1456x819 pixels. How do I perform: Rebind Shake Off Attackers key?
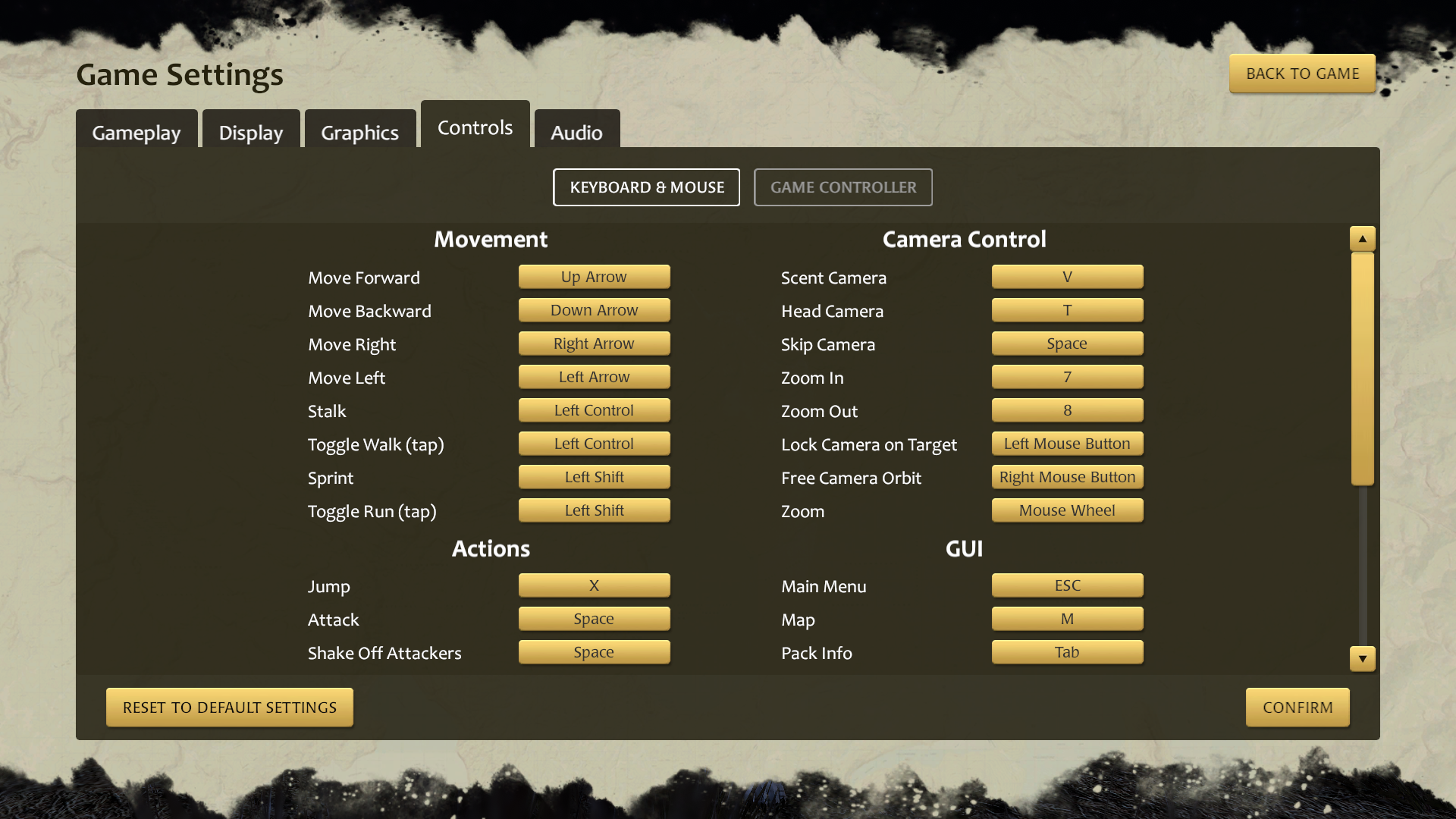click(594, 652)
